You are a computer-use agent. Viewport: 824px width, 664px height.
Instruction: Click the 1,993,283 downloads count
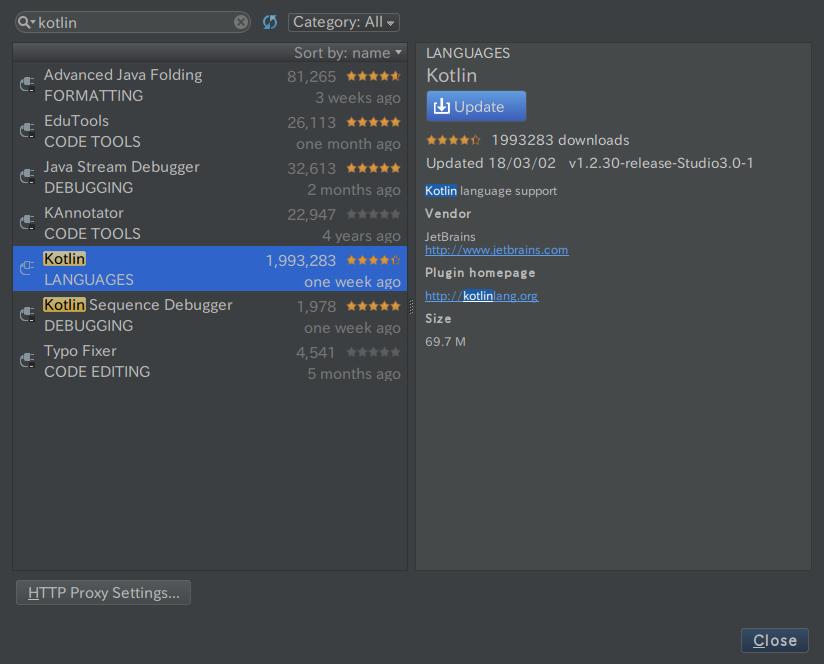click(x=301, y=261)
